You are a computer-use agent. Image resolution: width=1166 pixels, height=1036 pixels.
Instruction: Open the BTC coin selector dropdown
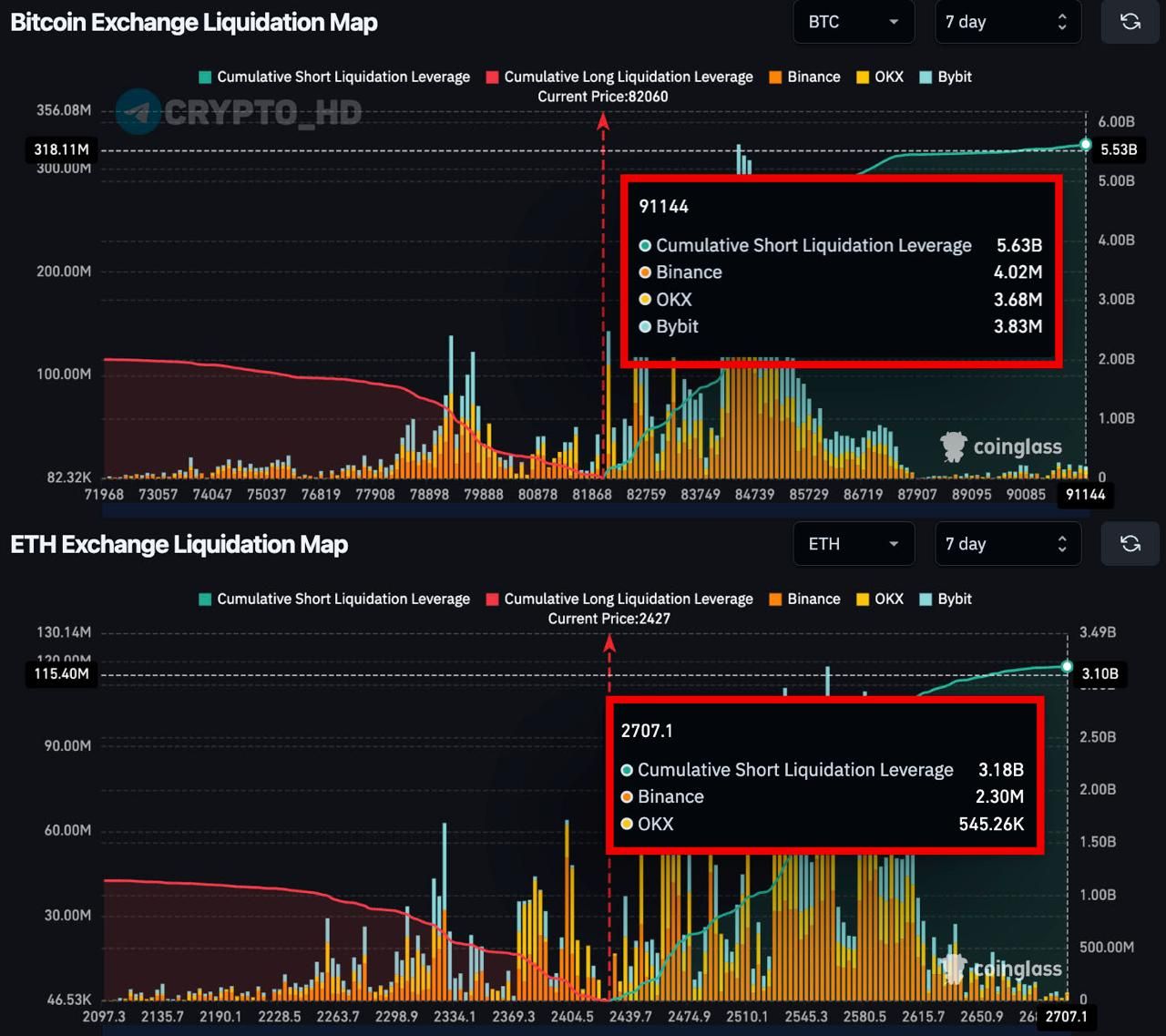click(x=854, y=22)
